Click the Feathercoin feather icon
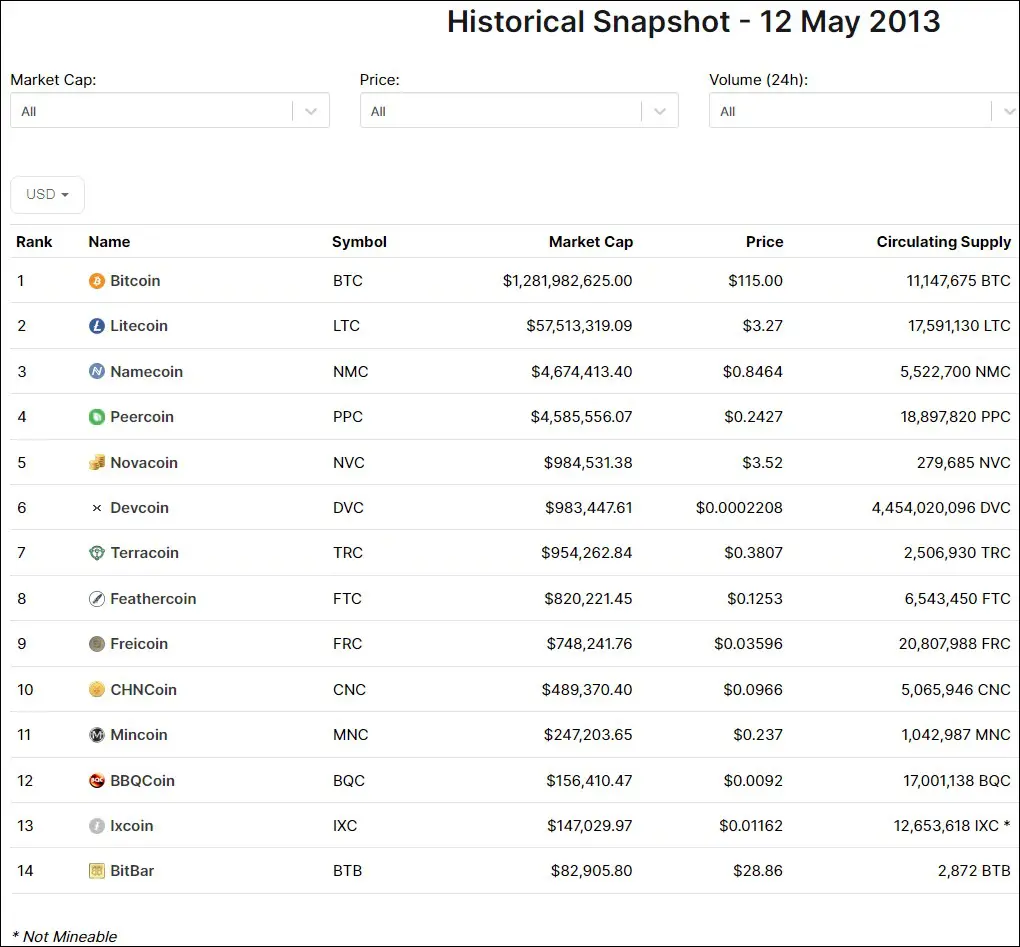Image resolution: width=1020 pixels, height=947 pixels. 96,598
